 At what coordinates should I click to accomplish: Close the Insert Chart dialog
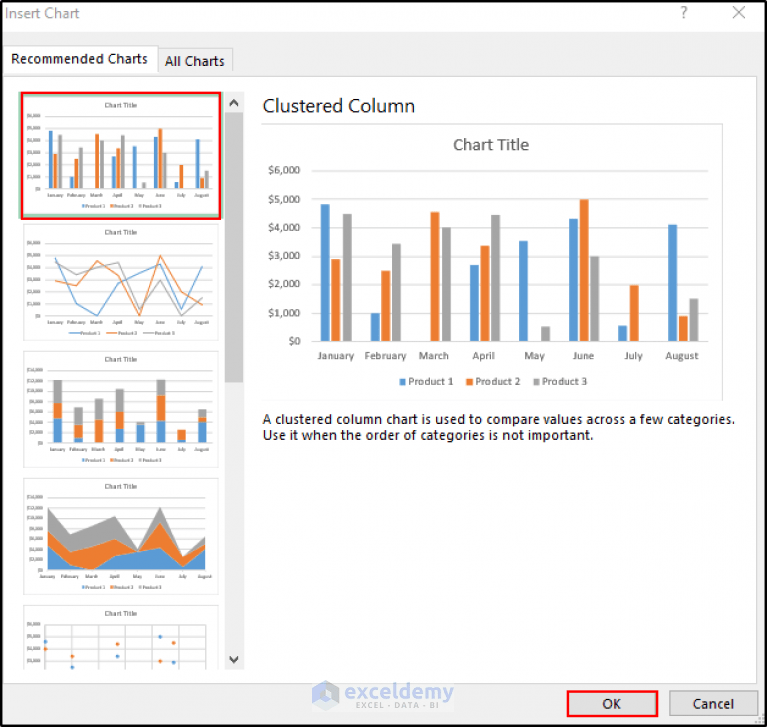tap(739, 13)
